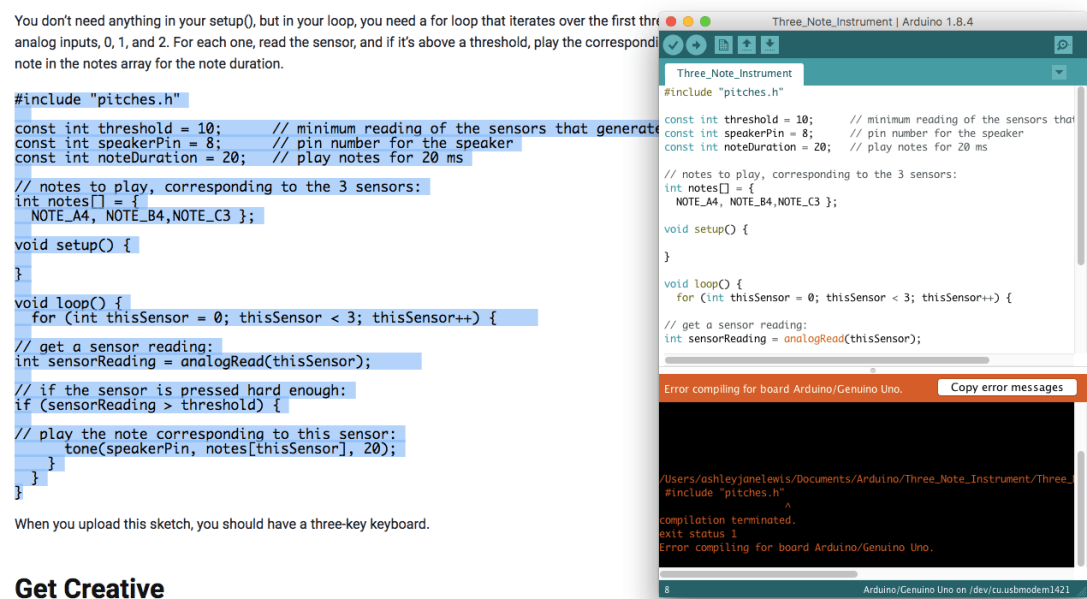This screenshot has width=1087, height=599.
Task: Minimize the Arduino window with yellow button
Action: click(x=688, y=21)
